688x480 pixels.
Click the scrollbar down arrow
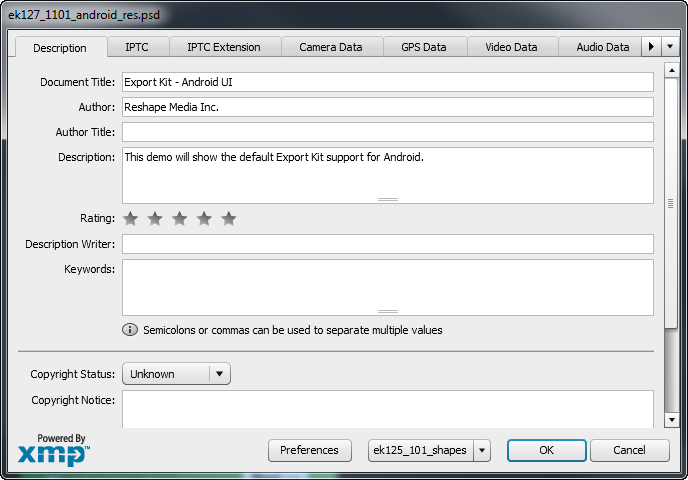(672, 420)
